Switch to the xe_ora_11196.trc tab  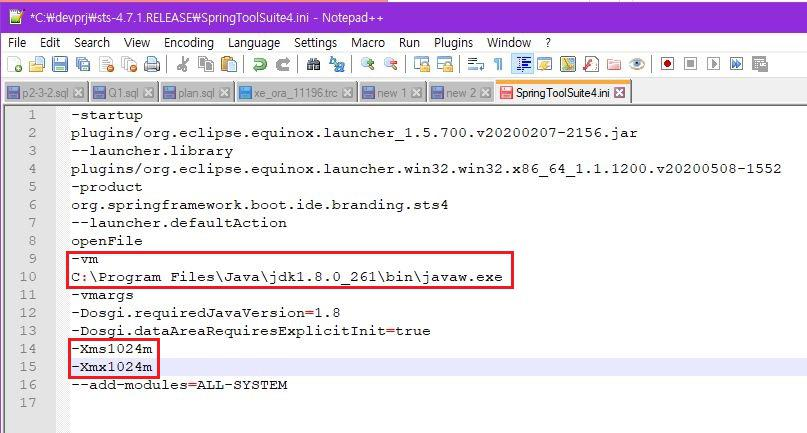point(296,93)
